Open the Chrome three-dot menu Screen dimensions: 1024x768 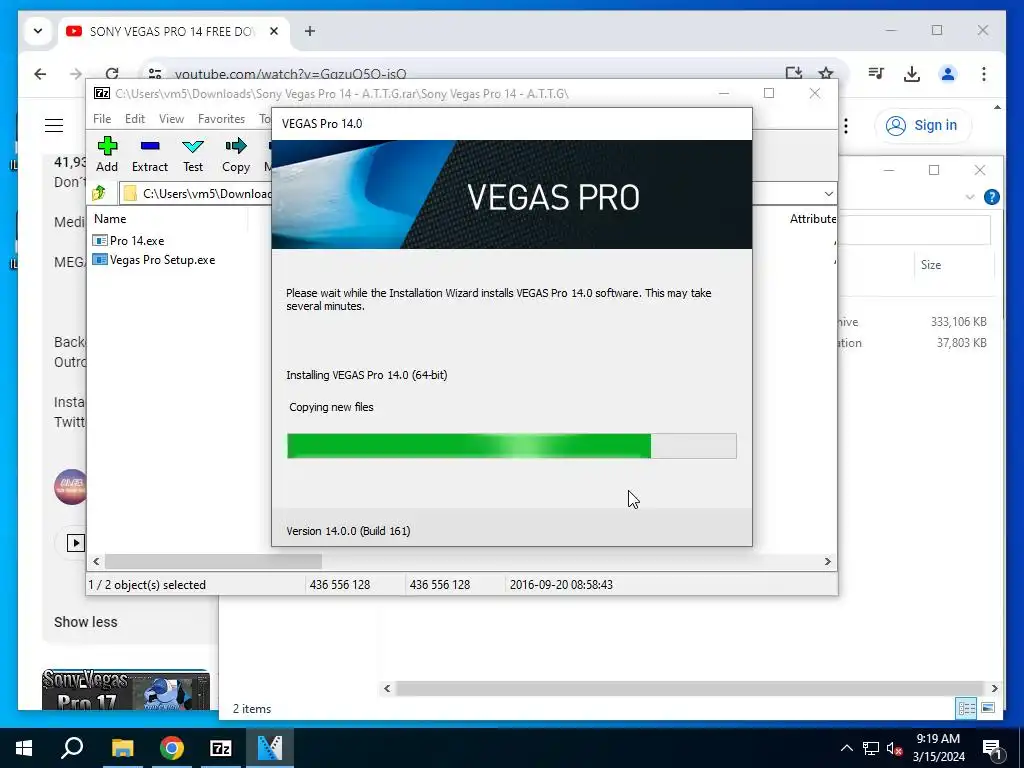[x=984, y=74]
